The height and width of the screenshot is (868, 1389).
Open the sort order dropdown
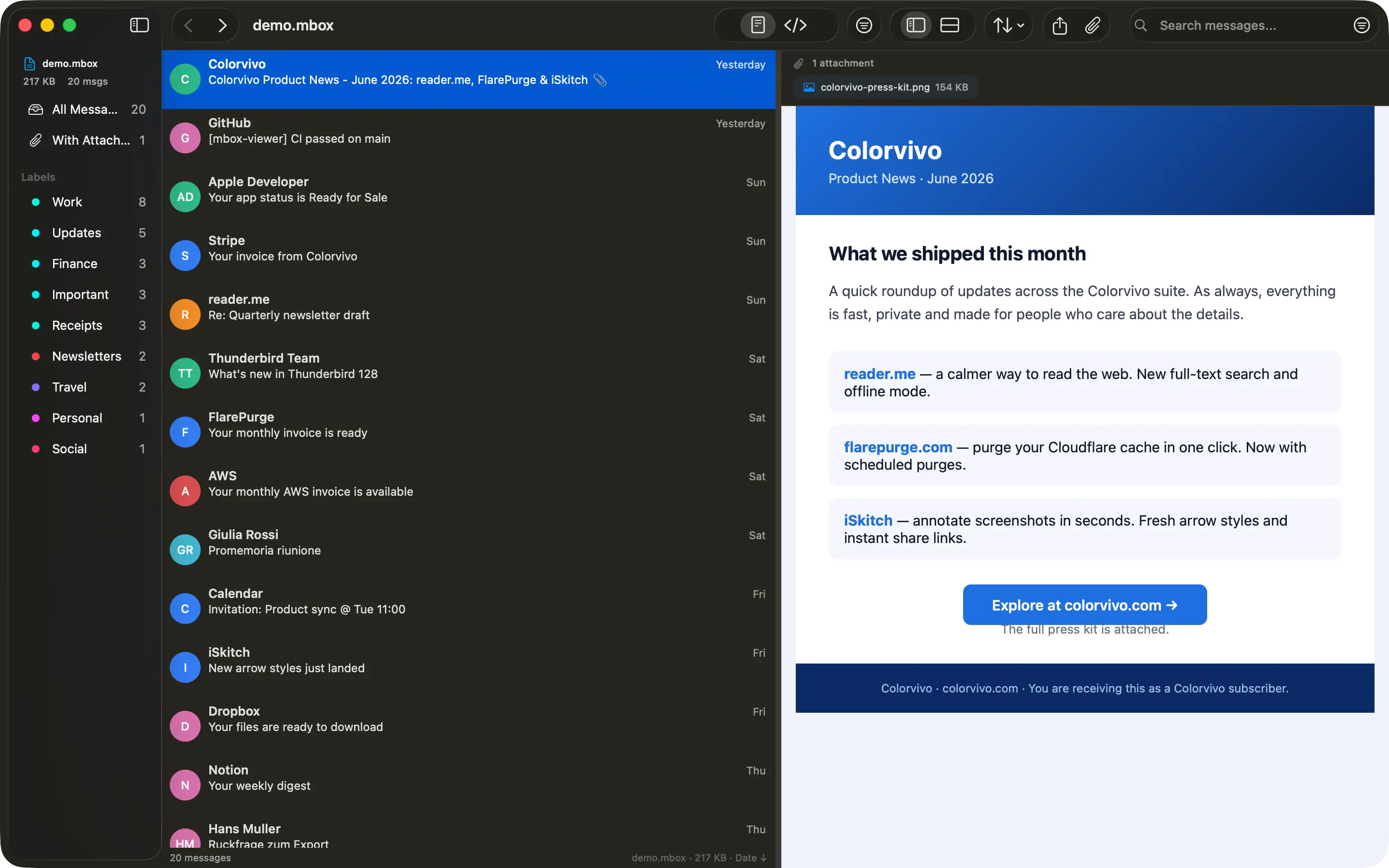pyautogui.click(x=1008, y=25)
